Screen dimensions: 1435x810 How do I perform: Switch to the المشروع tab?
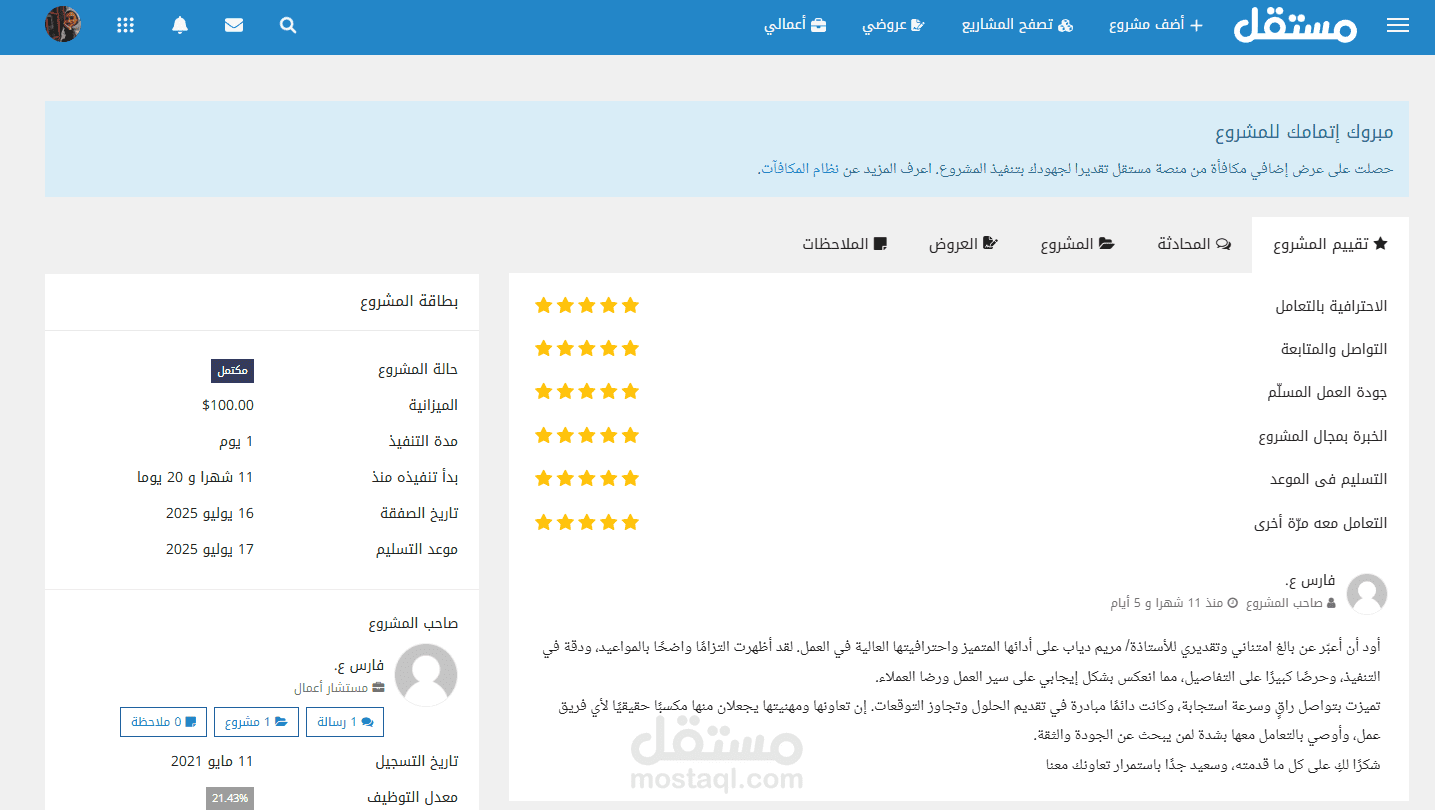tap(1077, 244)
